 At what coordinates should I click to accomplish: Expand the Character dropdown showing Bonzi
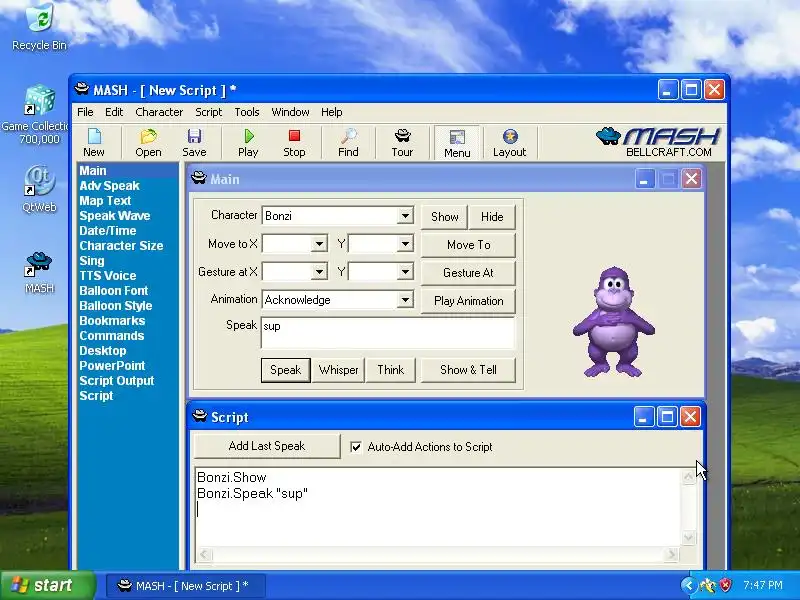(x=405, y=216)
